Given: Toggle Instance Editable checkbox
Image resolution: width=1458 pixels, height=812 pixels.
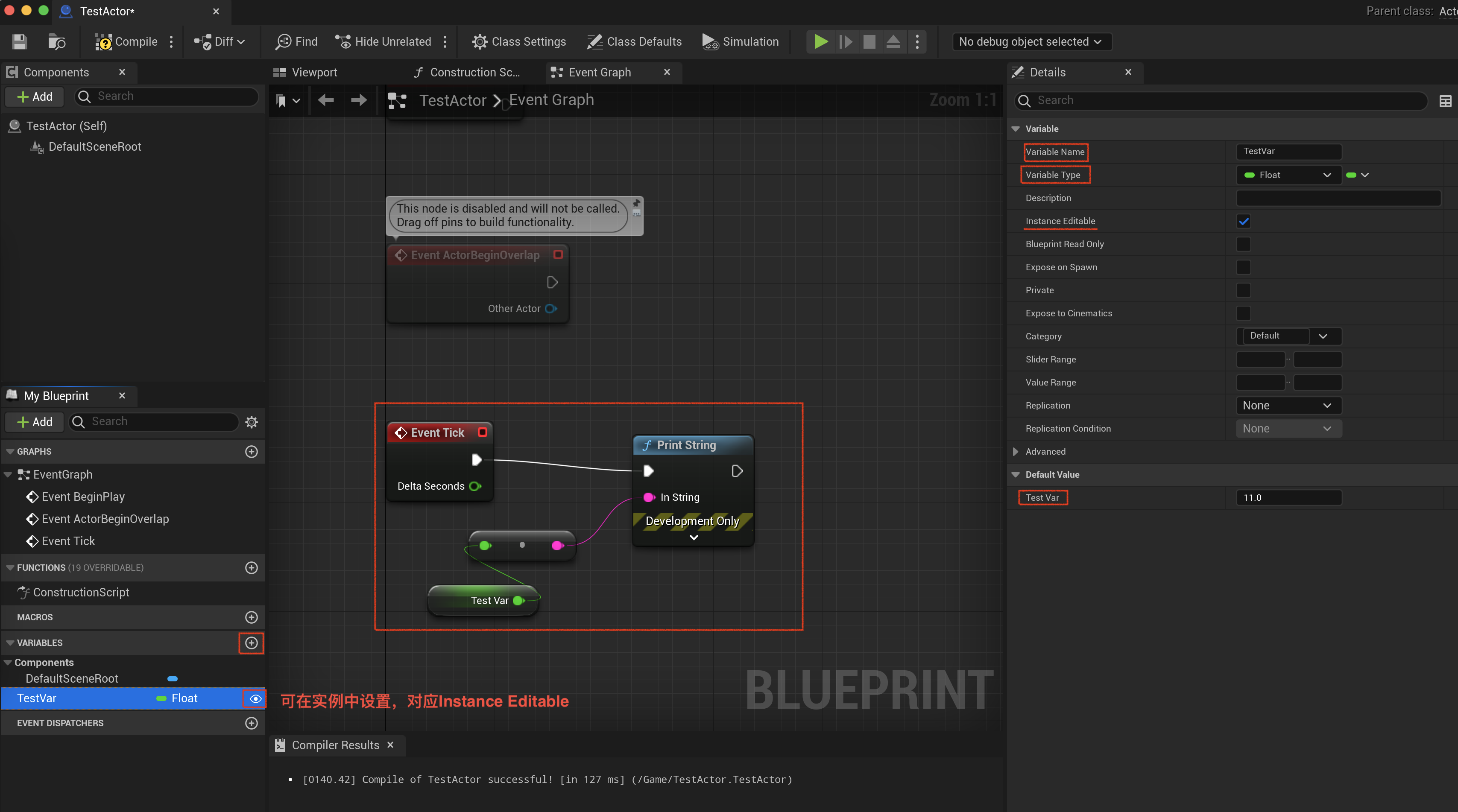Looking at the screenshot, I should (1244, 221).
